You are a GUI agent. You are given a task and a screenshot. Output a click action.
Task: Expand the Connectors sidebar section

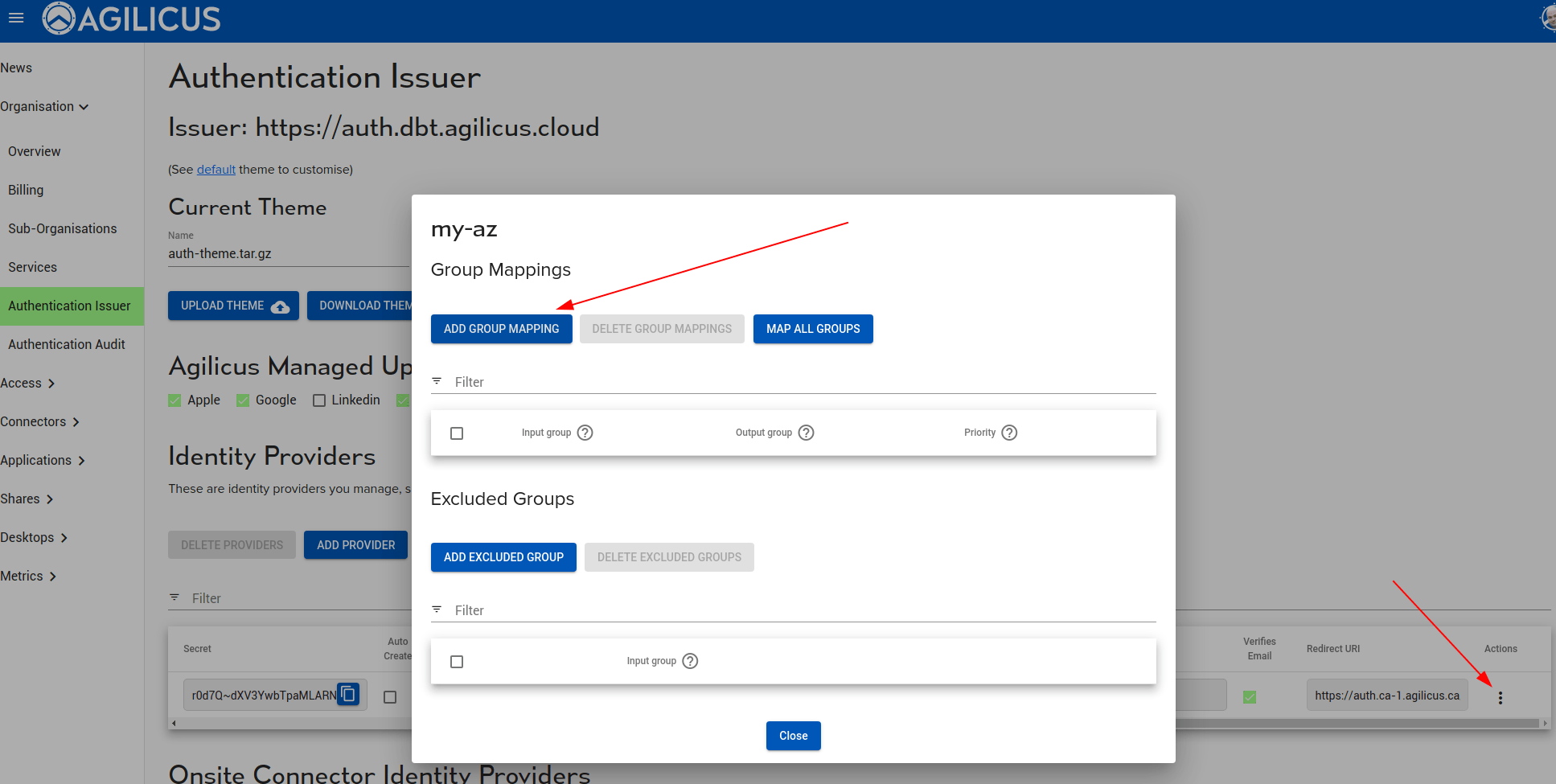click(40, 422)
